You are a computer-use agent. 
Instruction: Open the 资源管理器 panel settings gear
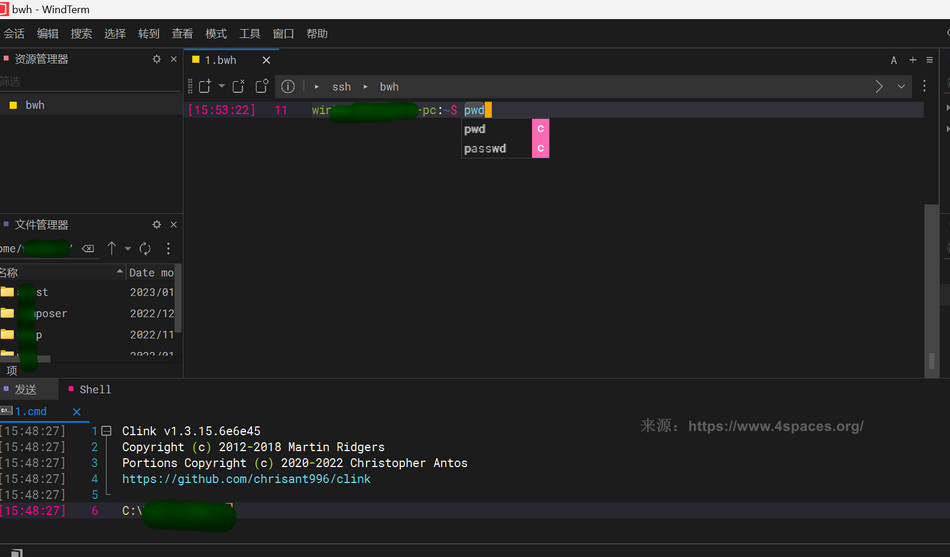[156, 59]
